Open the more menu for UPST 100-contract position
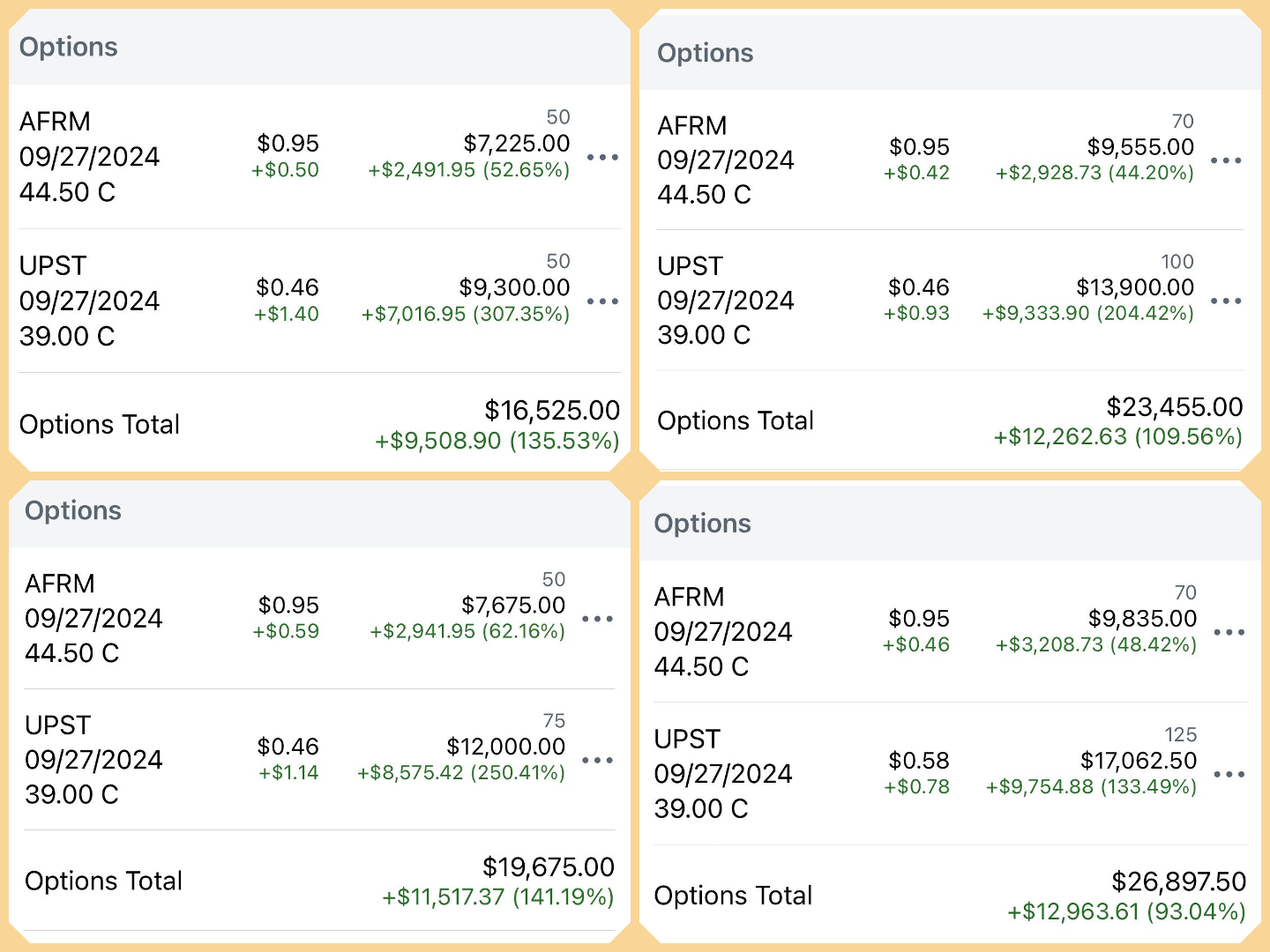The width and height of the screenshot is (1270, 952). pos(1227,301)
